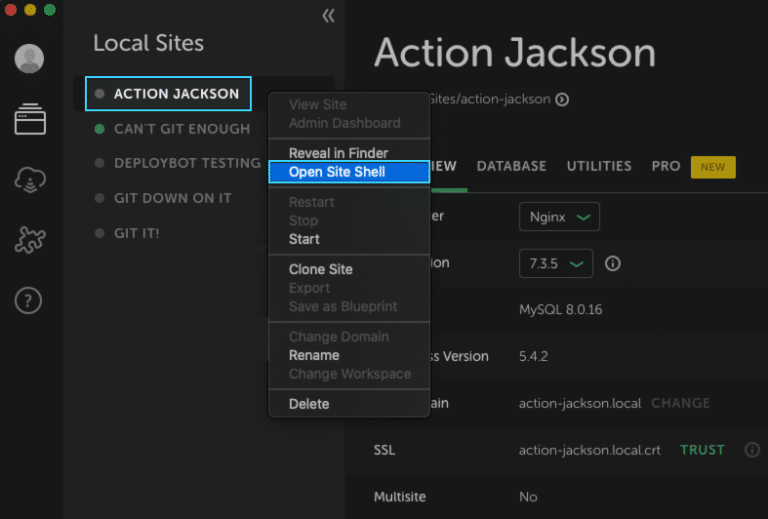
Task: Choose Delete from the context menu
Action: tap(308, 404)
